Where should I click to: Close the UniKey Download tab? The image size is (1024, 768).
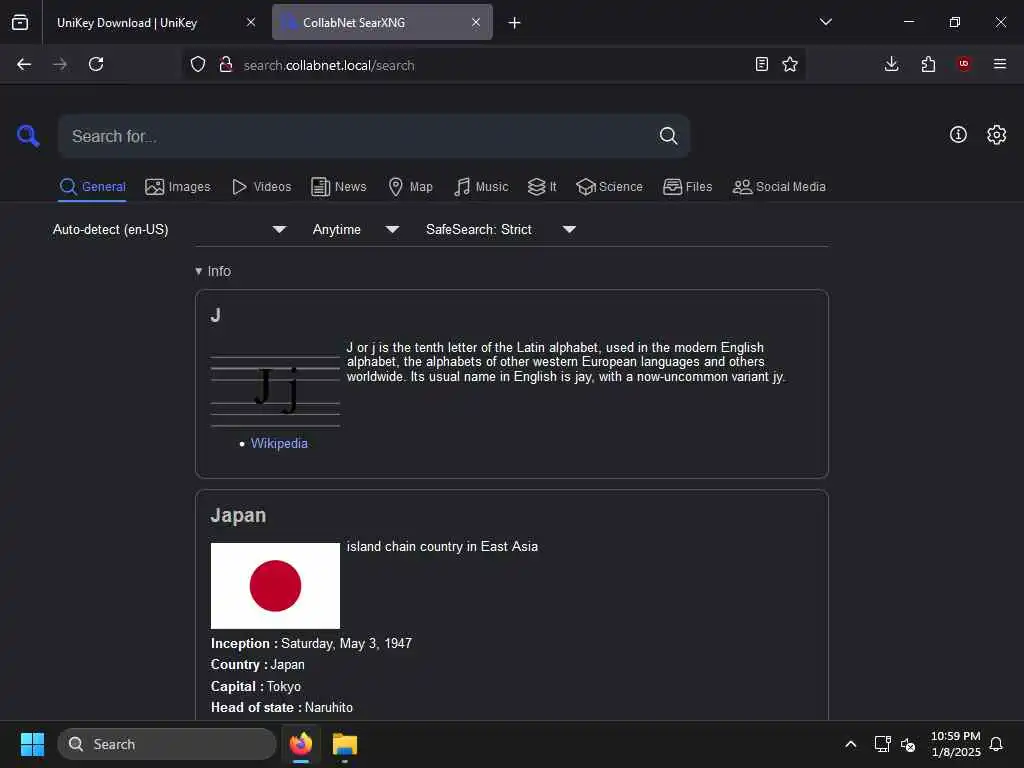pos(251,22)
